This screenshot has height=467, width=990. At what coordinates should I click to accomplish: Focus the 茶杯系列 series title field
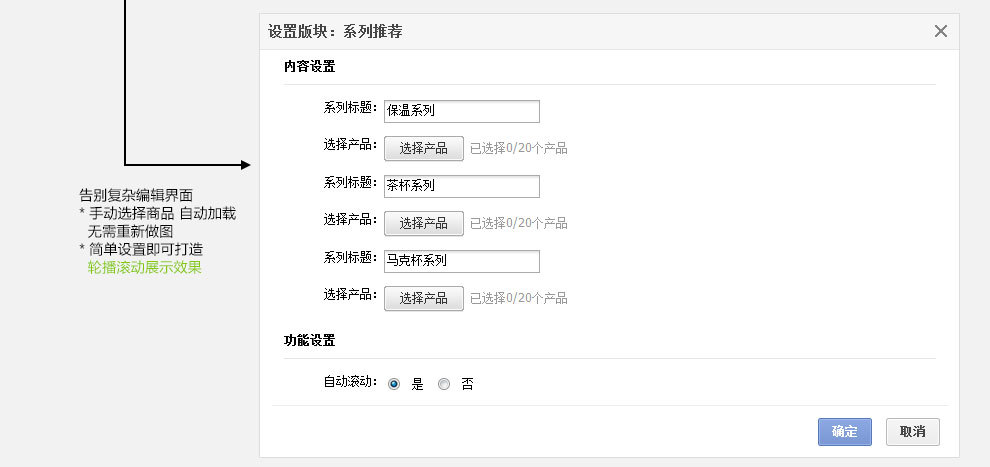[462, 186]
